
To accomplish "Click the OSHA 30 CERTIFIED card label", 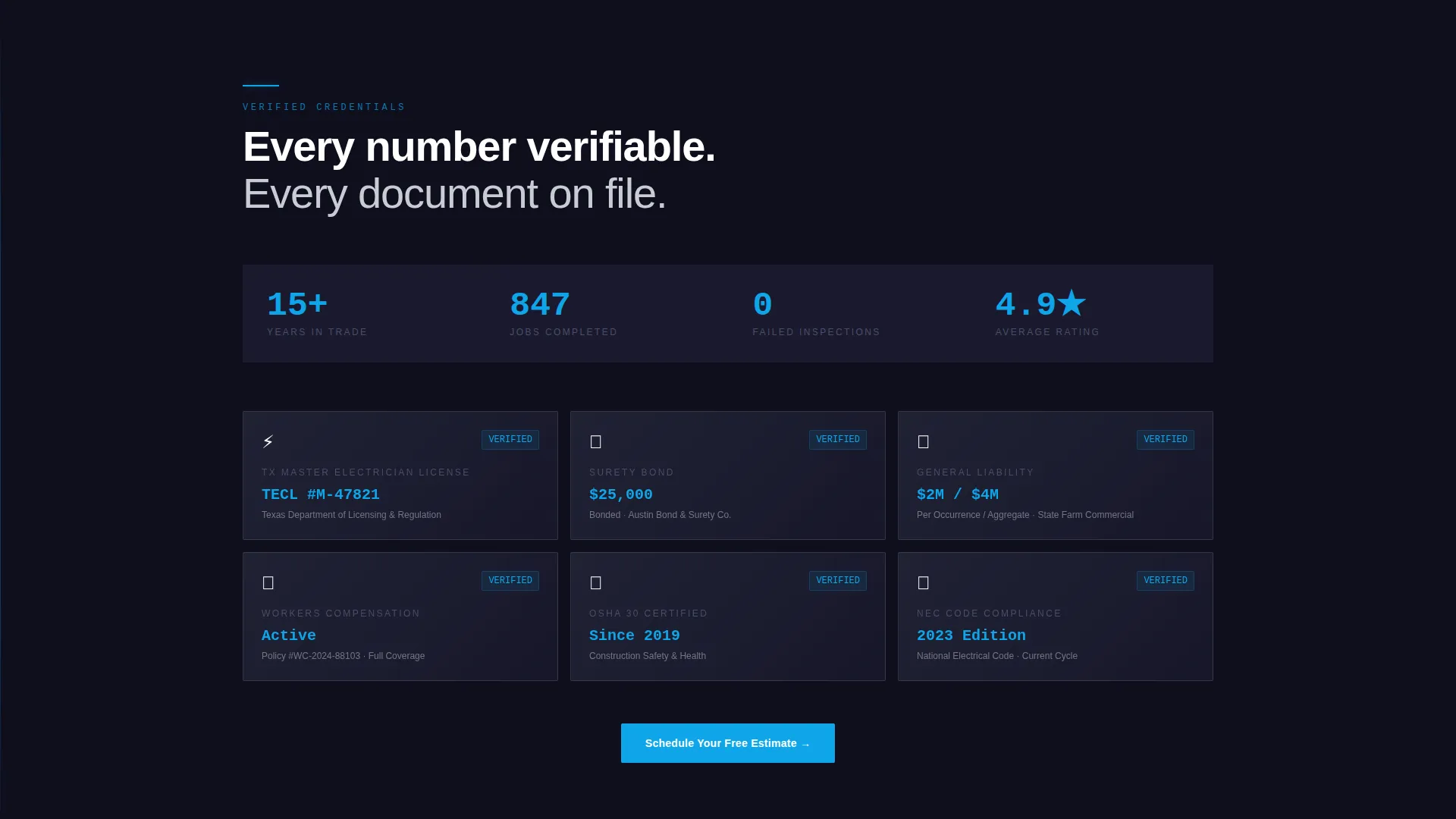I will [648, 613].
